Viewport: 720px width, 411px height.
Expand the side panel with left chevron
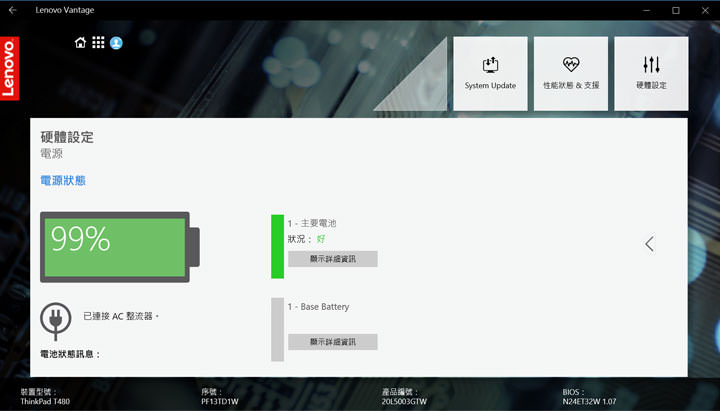649,244
